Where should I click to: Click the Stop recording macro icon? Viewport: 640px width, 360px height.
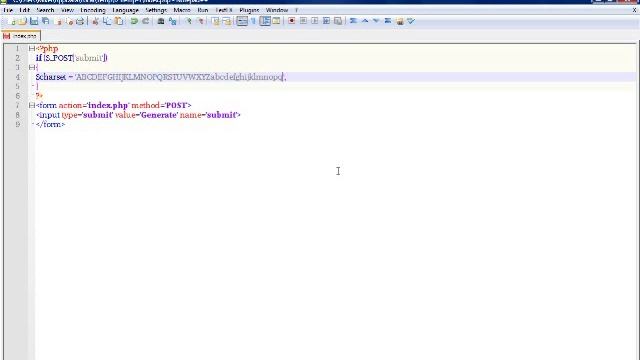click(x=303, y=21)
